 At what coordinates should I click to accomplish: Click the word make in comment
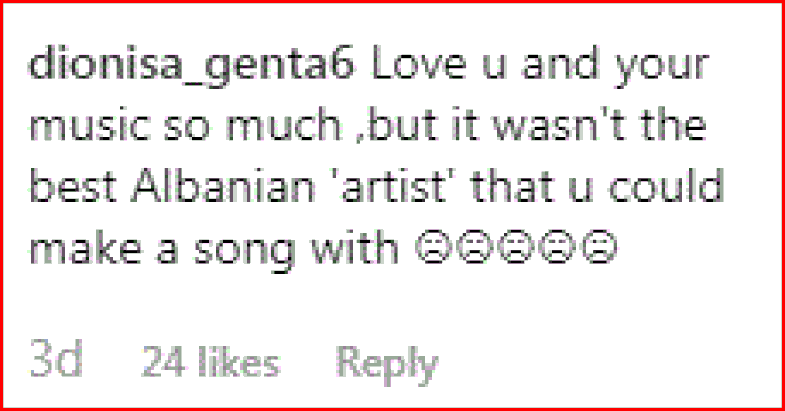tap(85, 247)
